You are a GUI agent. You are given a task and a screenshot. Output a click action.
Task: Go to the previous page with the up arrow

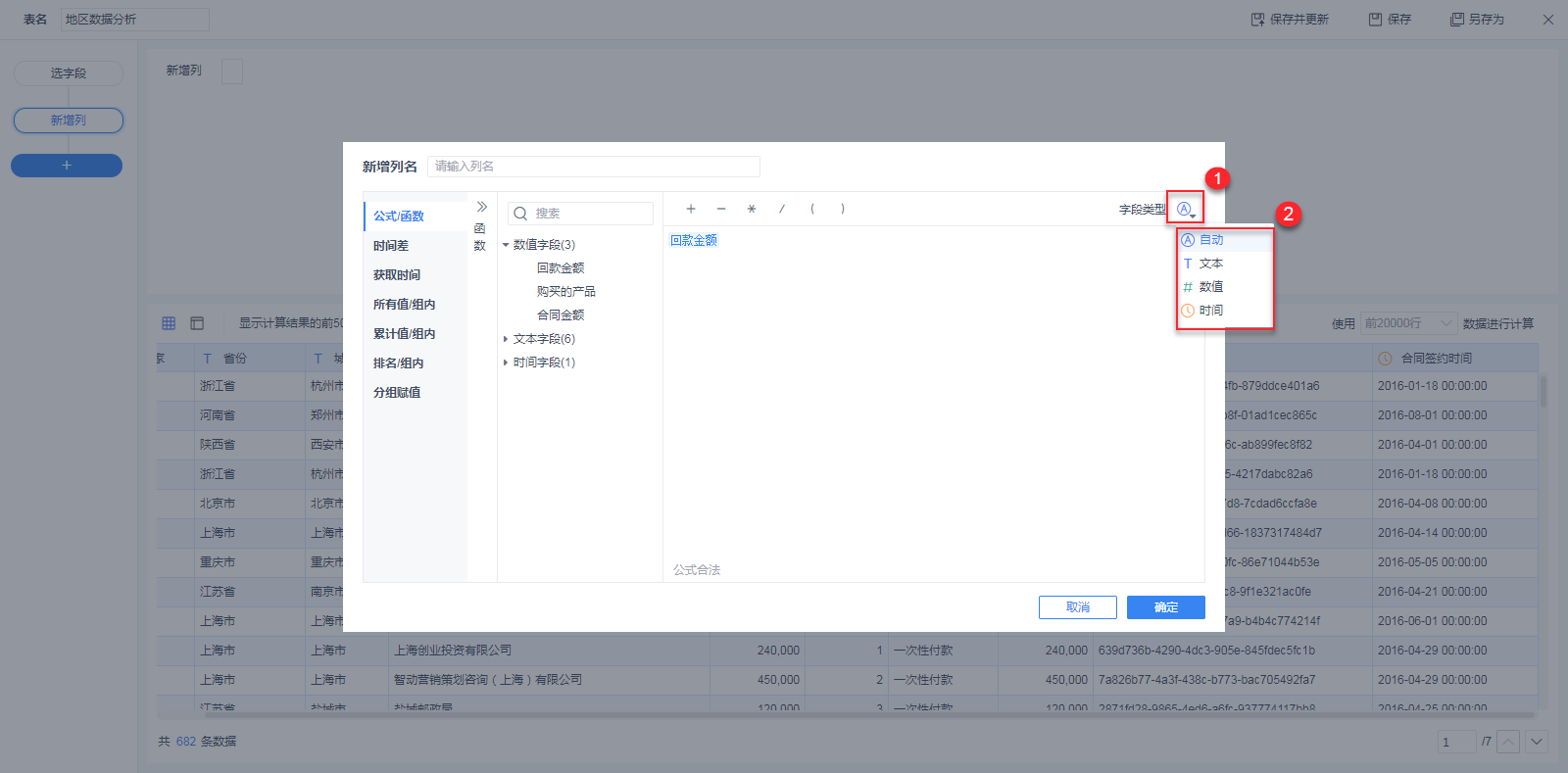pos(1509,742)
